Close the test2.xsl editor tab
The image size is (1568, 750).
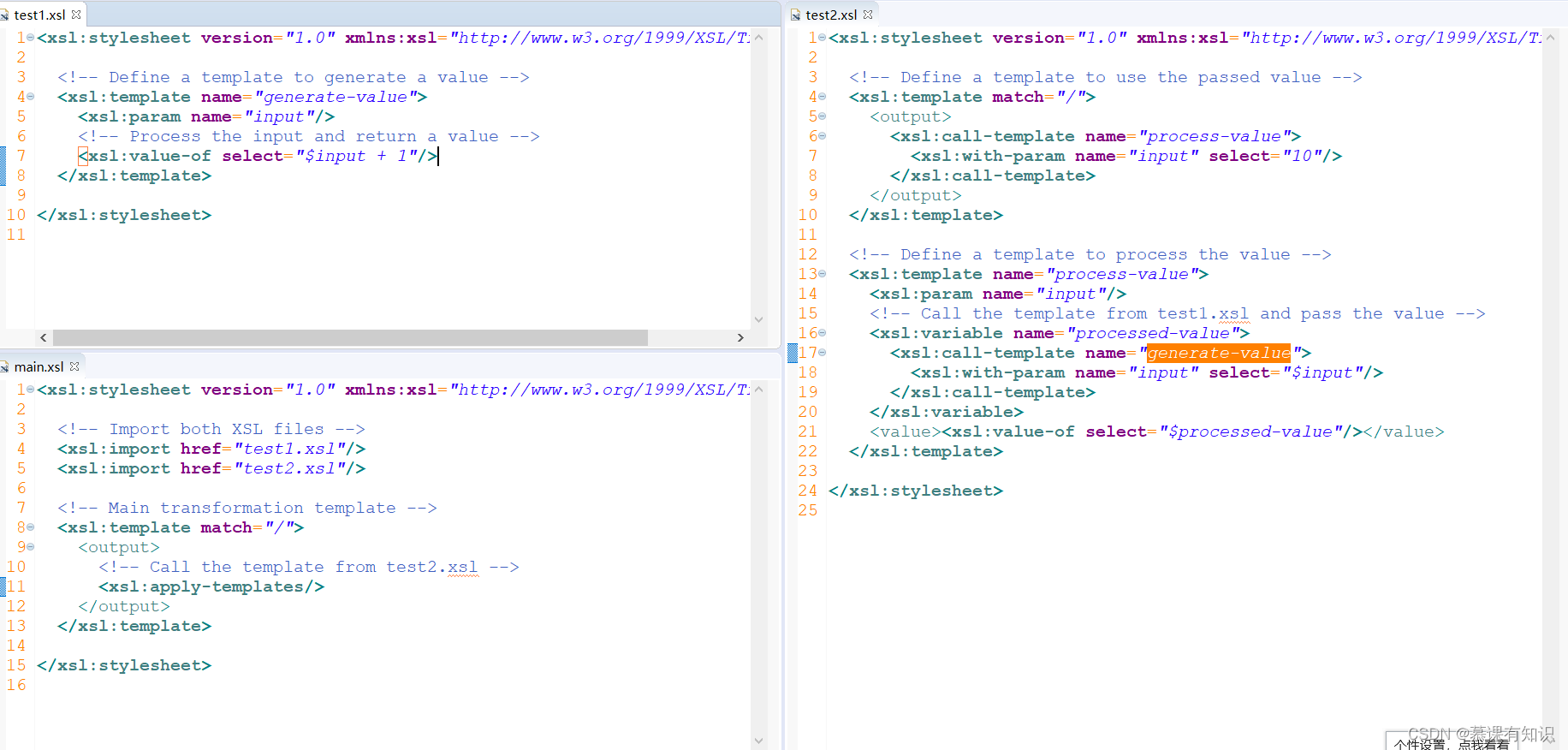click(x=868, y=15)
